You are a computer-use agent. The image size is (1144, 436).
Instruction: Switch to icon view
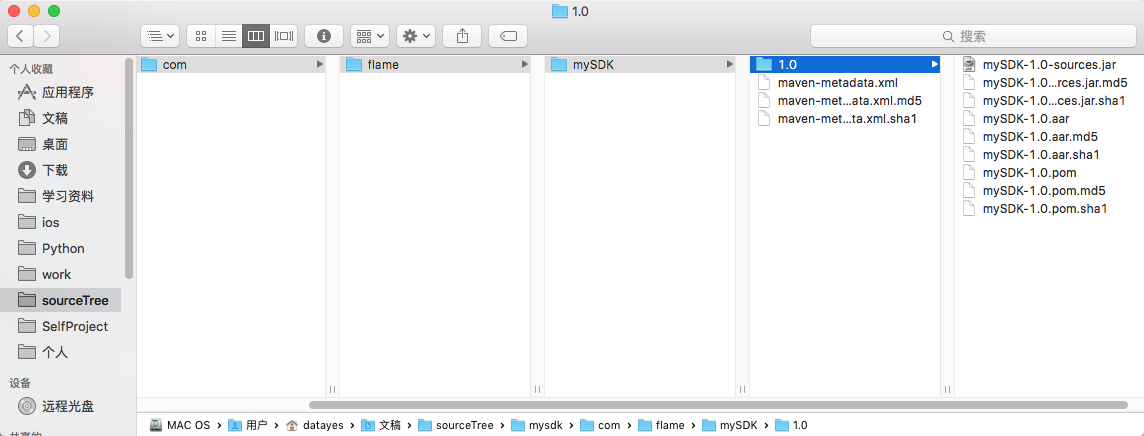pyautogui.click(x=201, y=35)
